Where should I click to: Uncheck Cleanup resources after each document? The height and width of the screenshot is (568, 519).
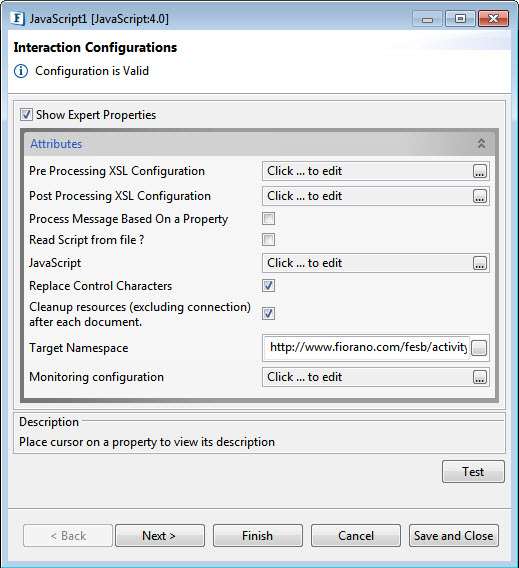(268, 313)
